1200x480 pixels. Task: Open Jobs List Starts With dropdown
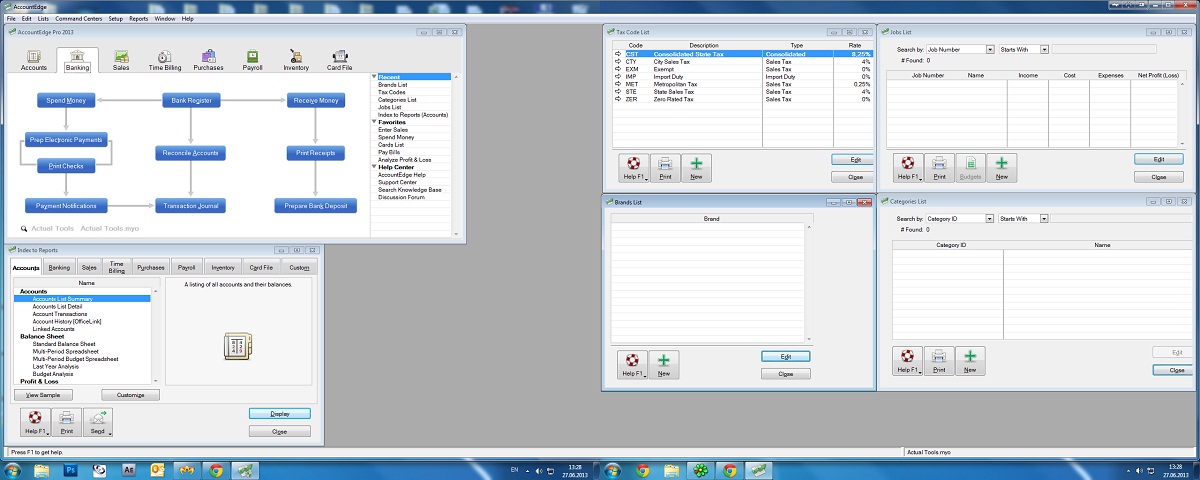(x=1044, y=49)
